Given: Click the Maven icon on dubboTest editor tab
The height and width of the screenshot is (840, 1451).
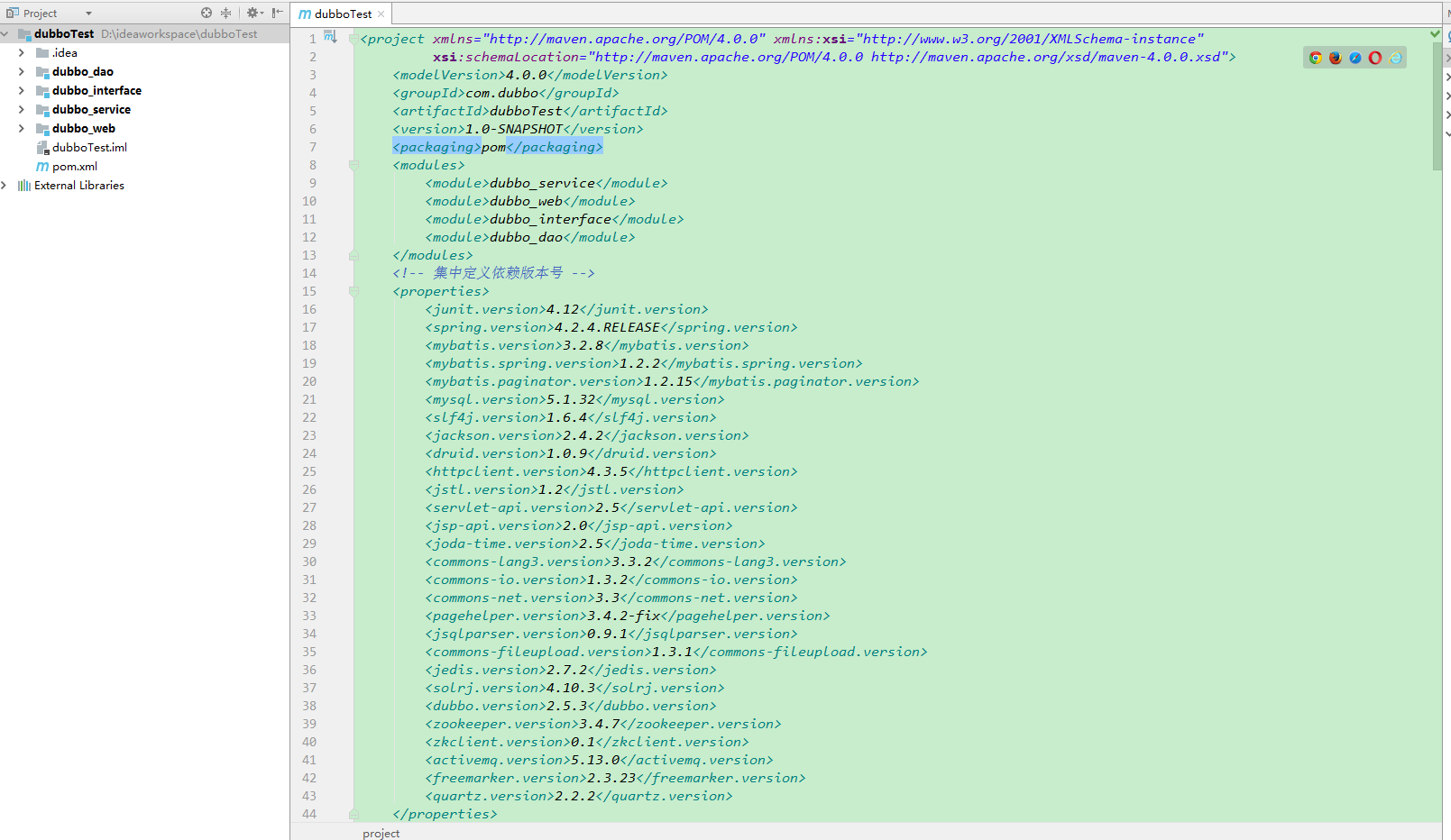Looking at the screenshot, I should 305,14.
